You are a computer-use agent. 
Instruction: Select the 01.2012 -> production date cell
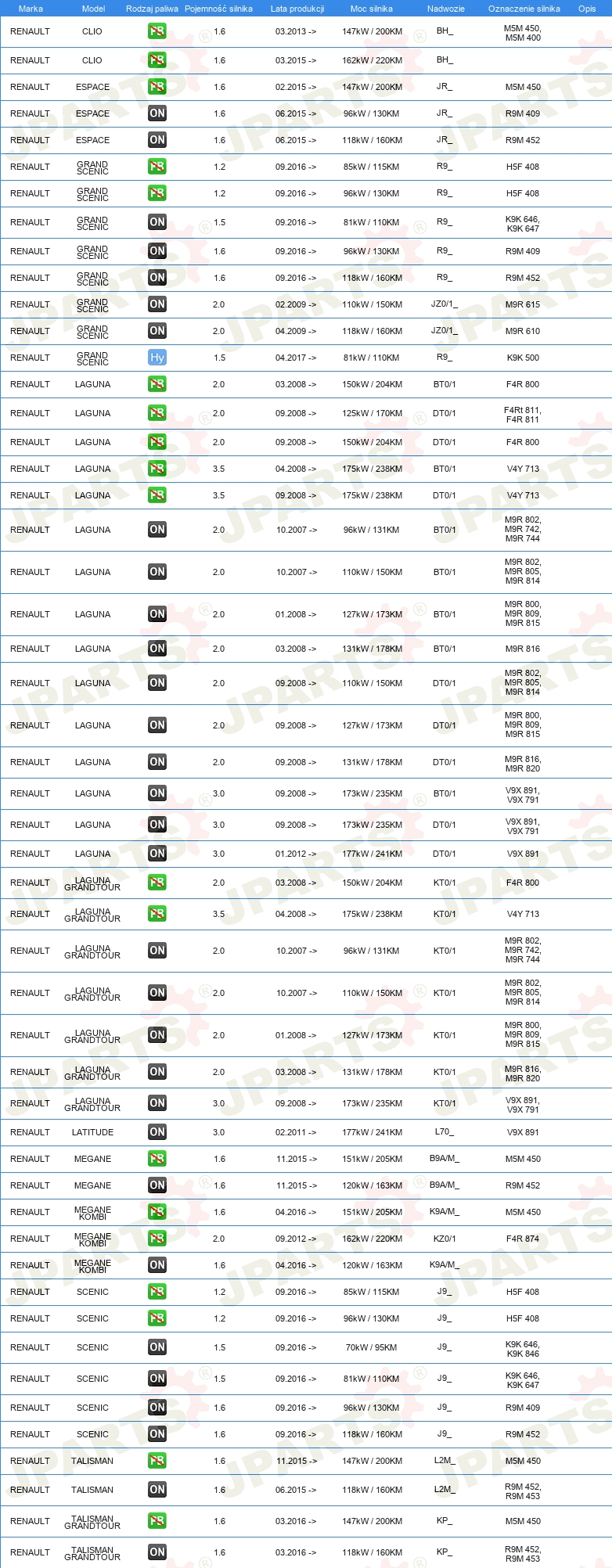coord(296,854)
